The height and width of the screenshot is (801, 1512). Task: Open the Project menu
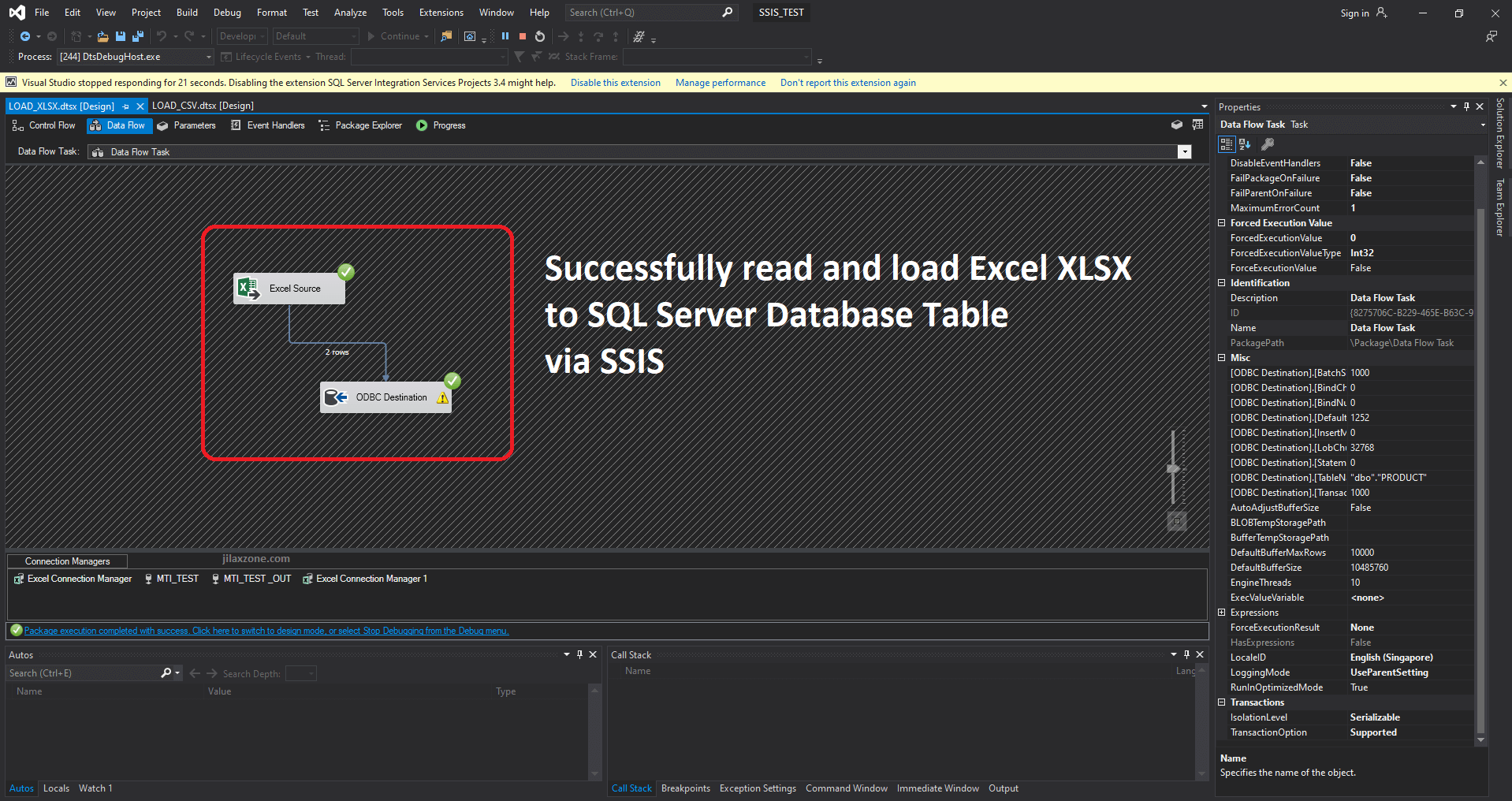(146, 13)
